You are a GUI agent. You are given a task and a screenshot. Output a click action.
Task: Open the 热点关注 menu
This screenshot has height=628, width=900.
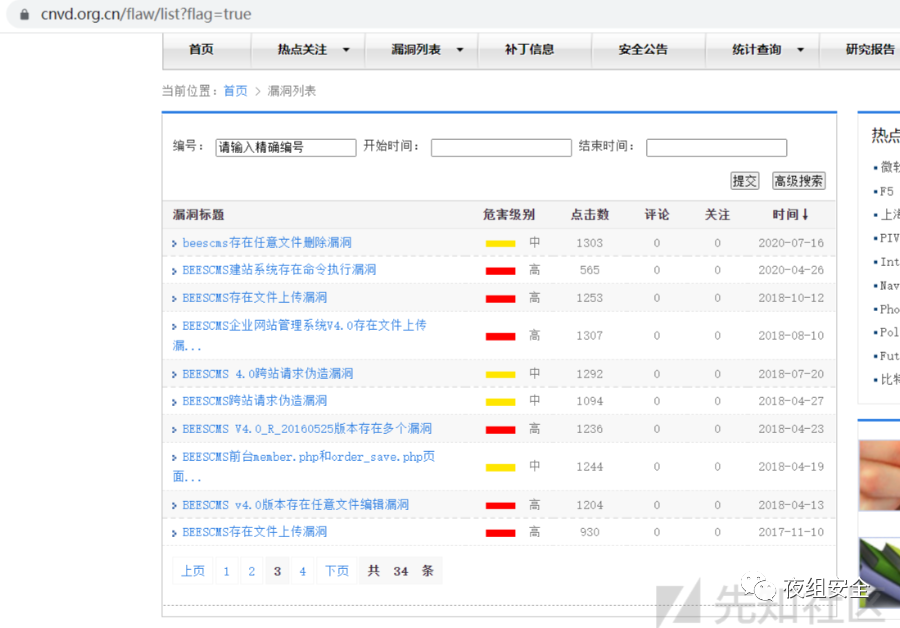pyautogui.click(x=302, y=49)
